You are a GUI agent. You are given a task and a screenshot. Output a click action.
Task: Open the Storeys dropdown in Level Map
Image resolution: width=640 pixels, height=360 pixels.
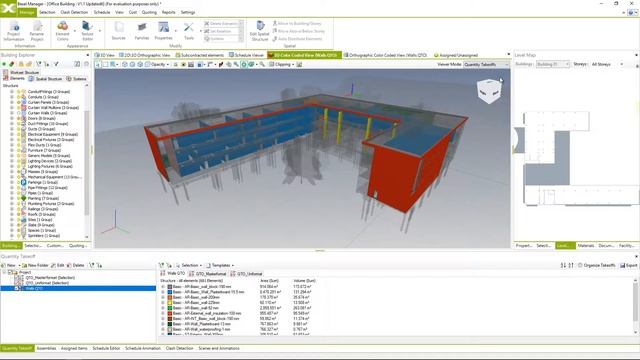(x=607, y=64)
